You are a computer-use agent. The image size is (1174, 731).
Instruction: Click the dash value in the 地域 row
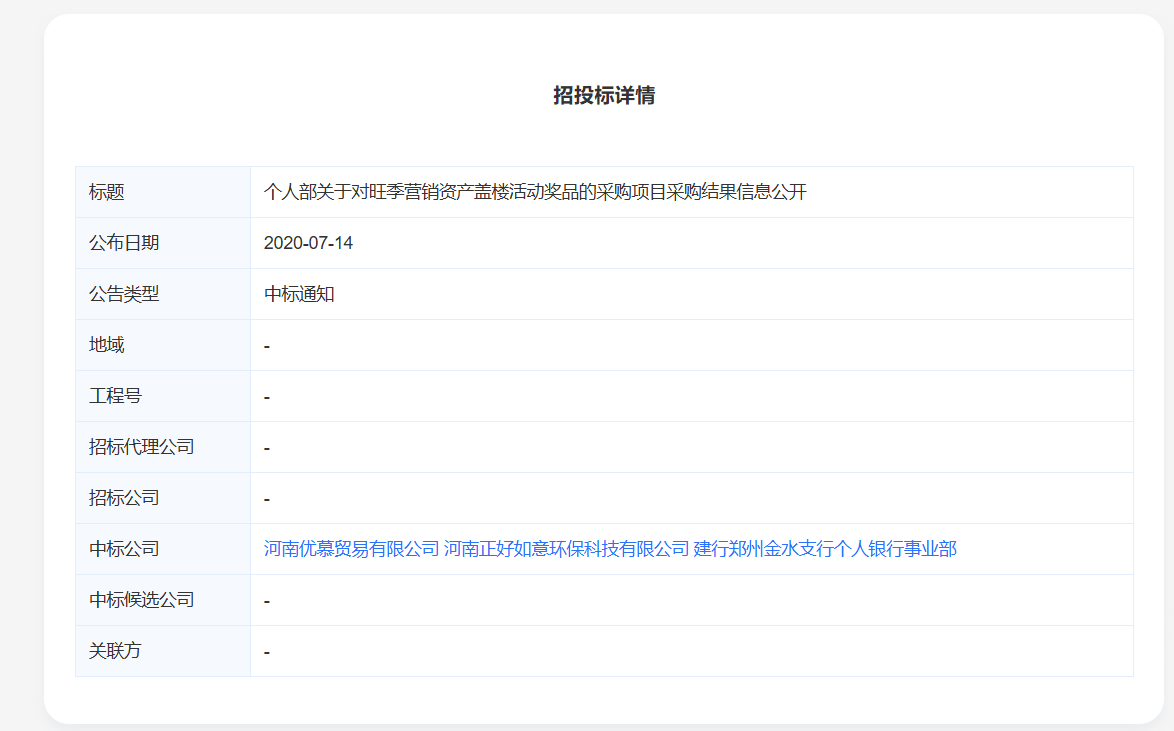click(x=267, y=346)
